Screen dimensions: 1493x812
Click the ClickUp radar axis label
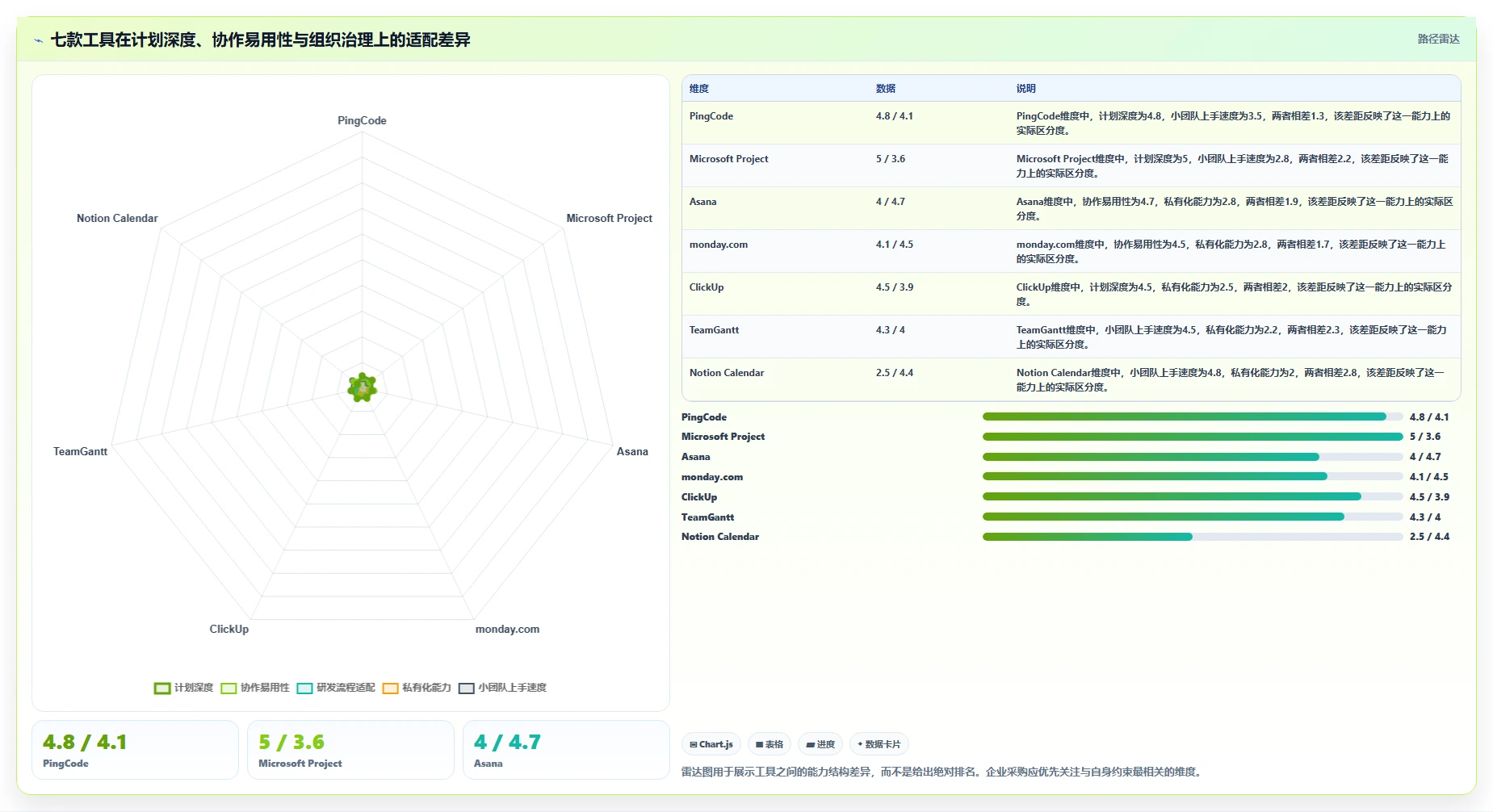[229, 629]
